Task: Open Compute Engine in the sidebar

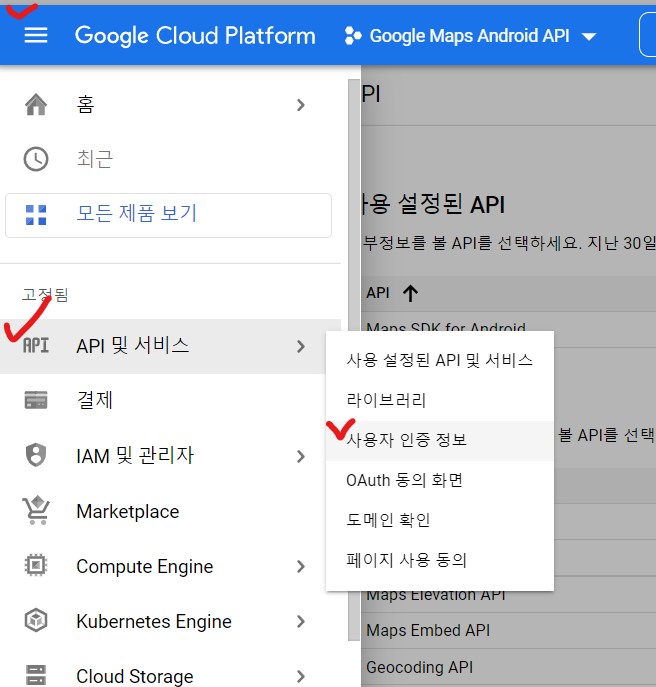Action: pyautogui.click(x=170, y=567)
